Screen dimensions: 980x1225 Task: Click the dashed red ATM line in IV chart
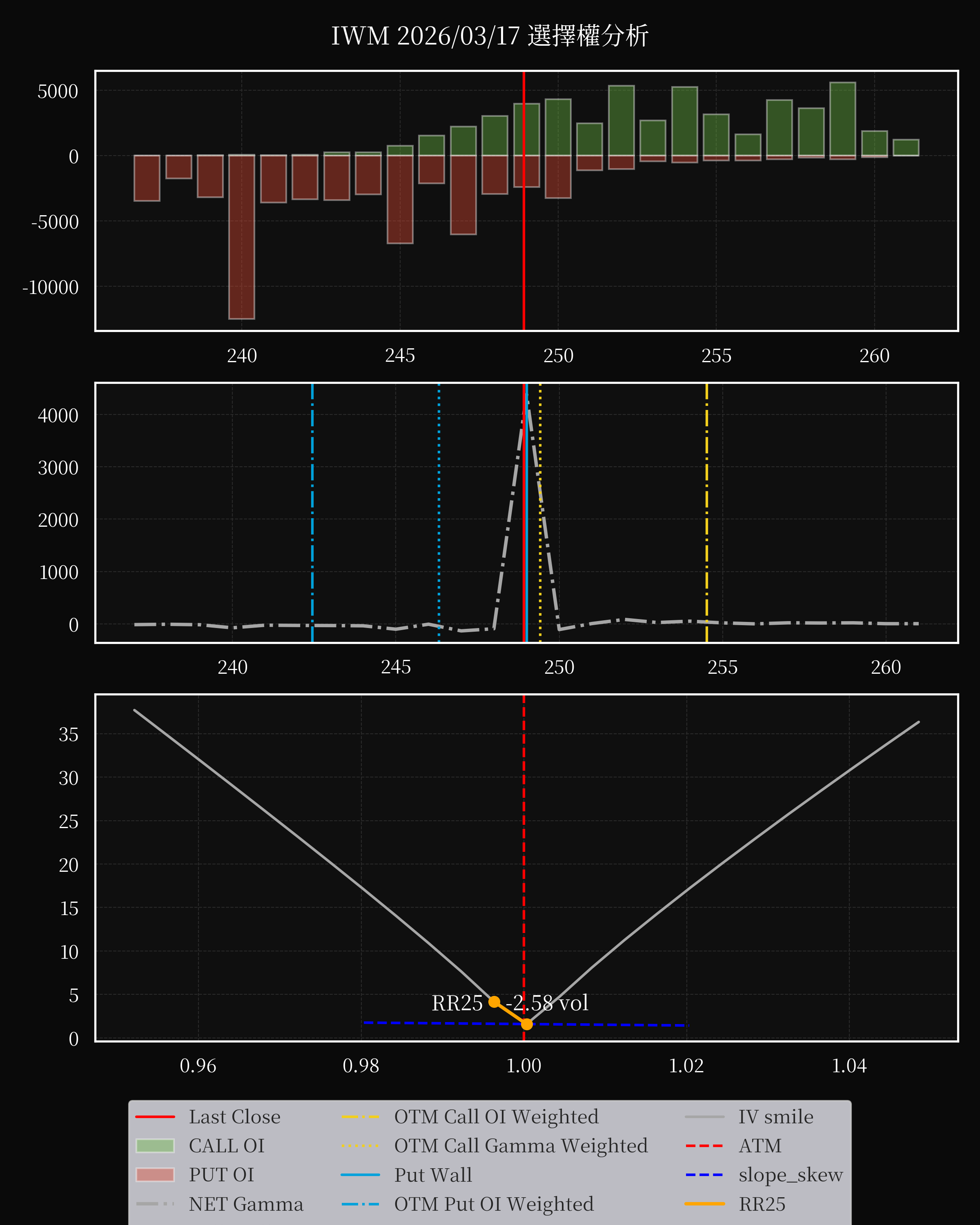524,868
